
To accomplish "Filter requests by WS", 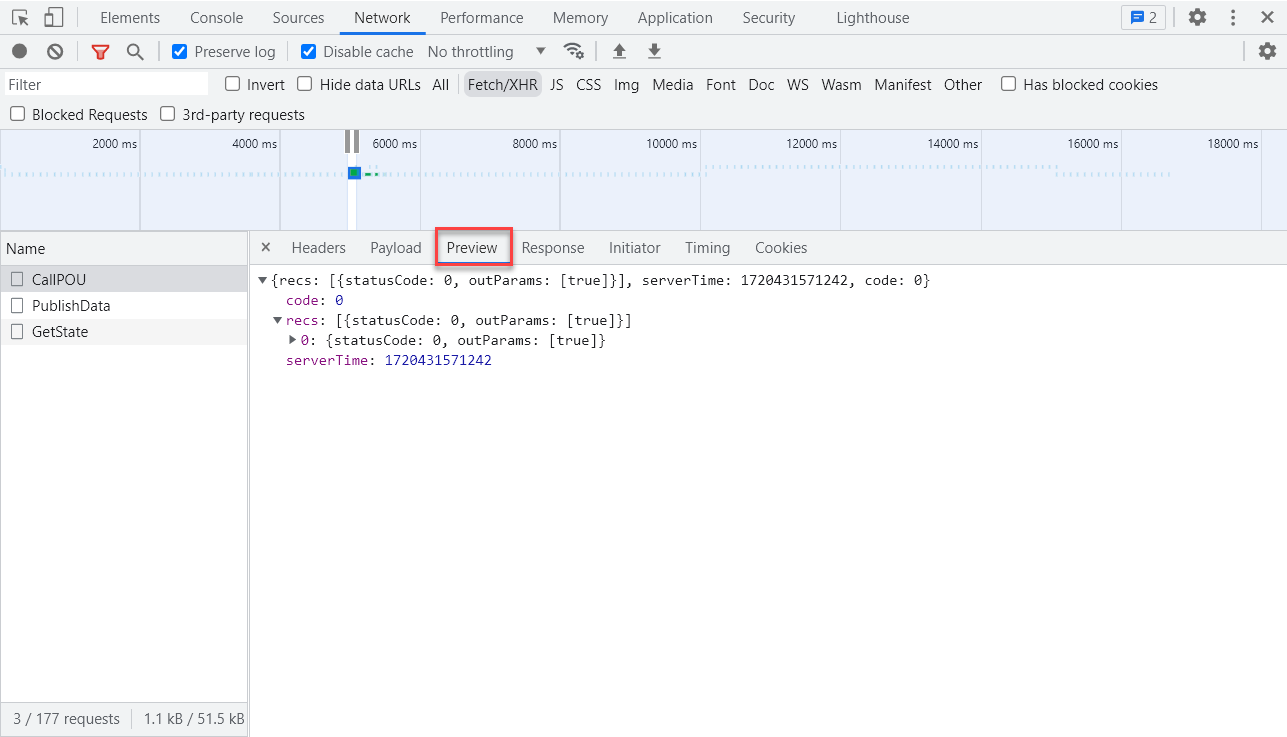I will click(x=798, y=84).
